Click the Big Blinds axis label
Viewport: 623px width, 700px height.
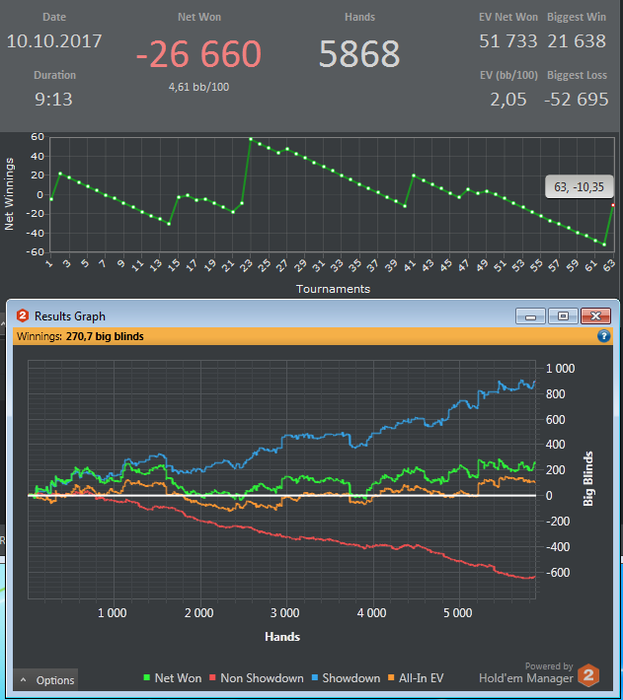[588, 478]
